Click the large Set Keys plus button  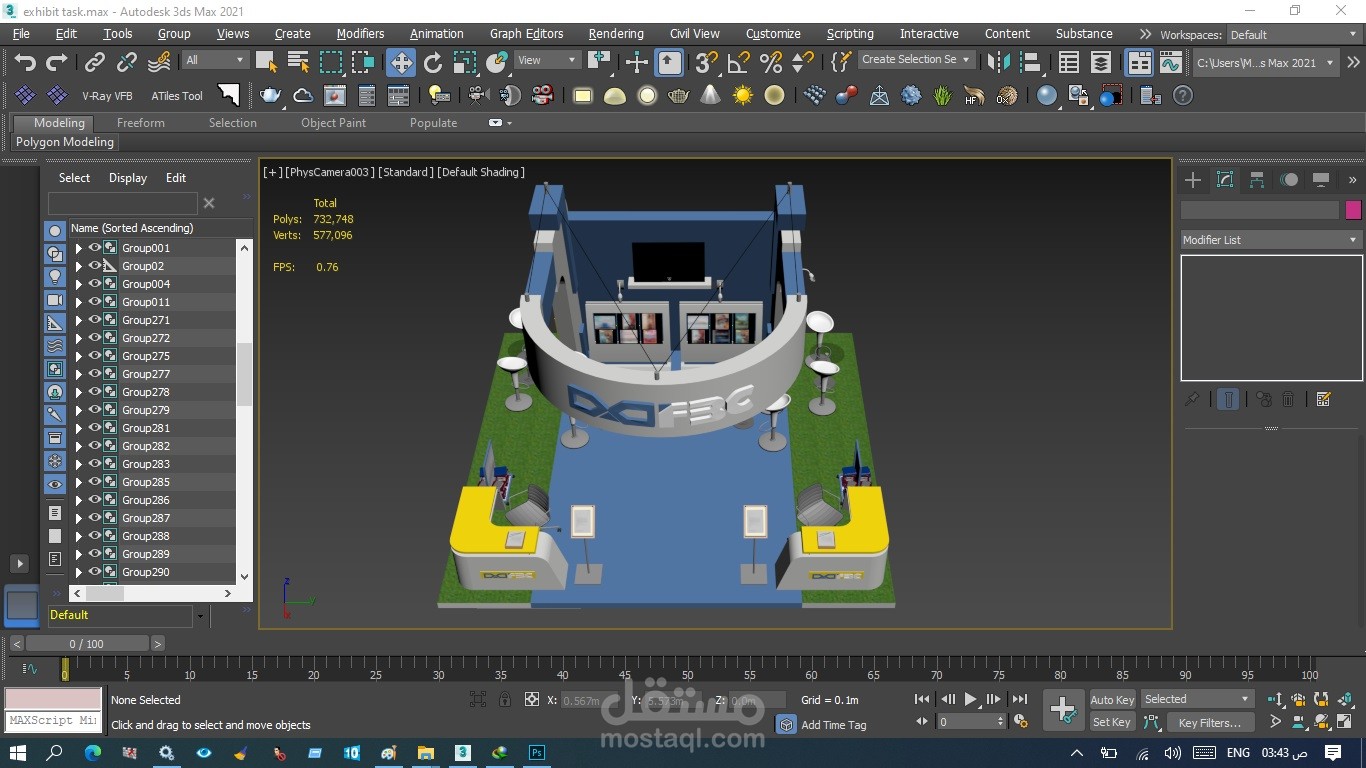point(1063,710)
